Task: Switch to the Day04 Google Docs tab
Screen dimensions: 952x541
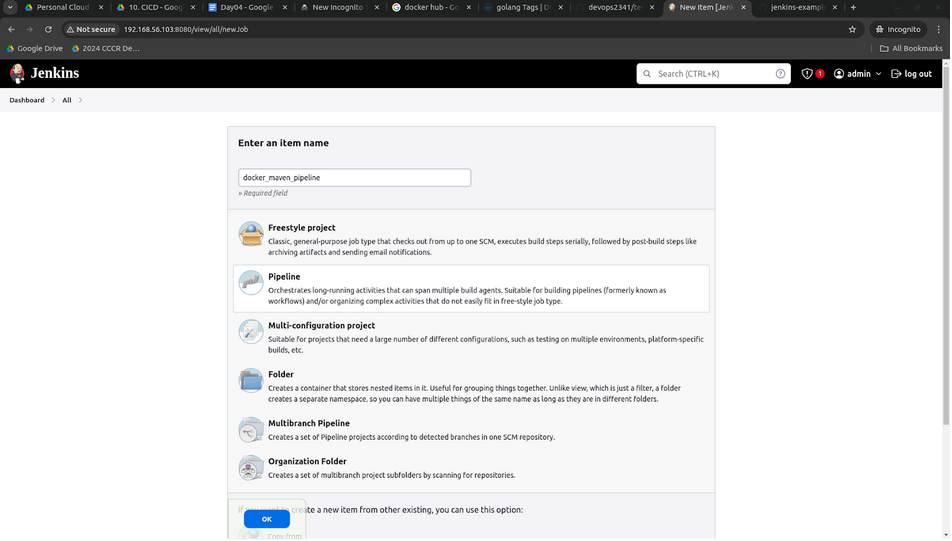Action: [x=247, y=7]
